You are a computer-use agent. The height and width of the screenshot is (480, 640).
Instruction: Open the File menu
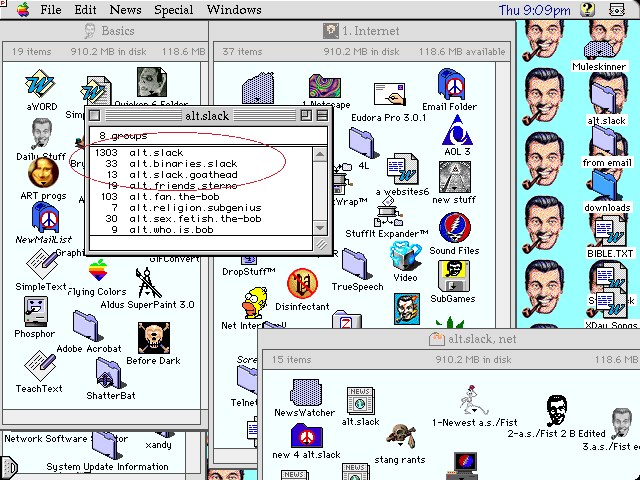pos(51,10)
